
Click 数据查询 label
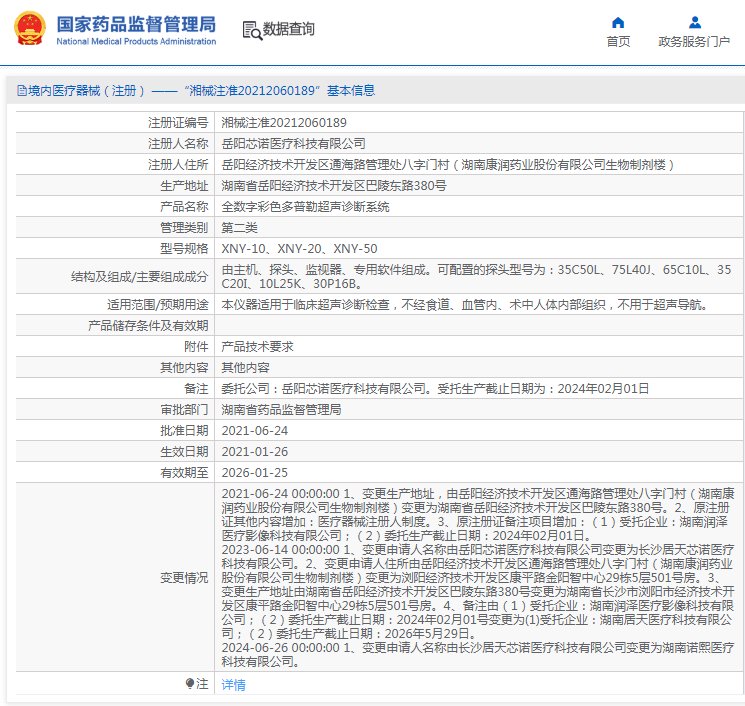(x=288, y=29)
